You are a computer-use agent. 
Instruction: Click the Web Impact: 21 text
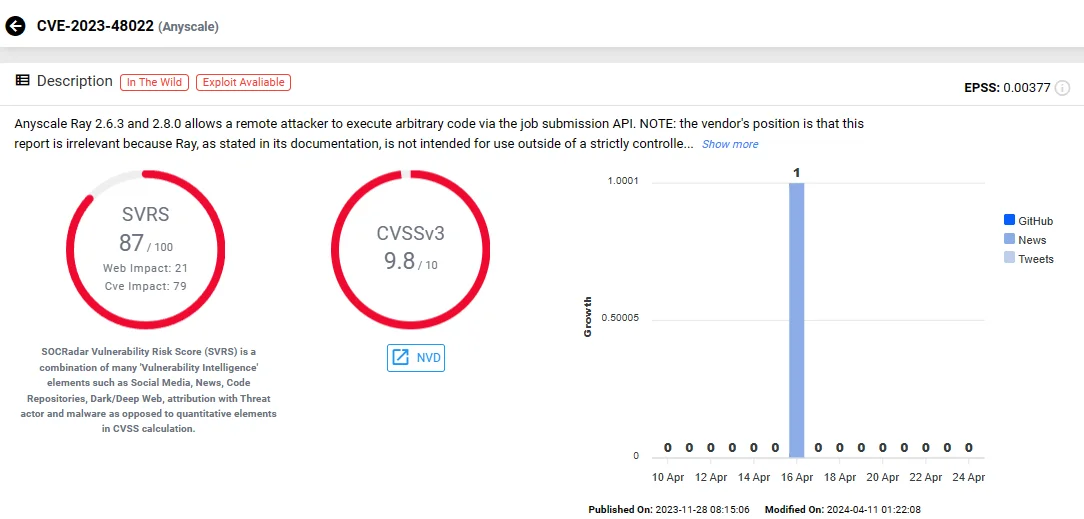(145, 268)
